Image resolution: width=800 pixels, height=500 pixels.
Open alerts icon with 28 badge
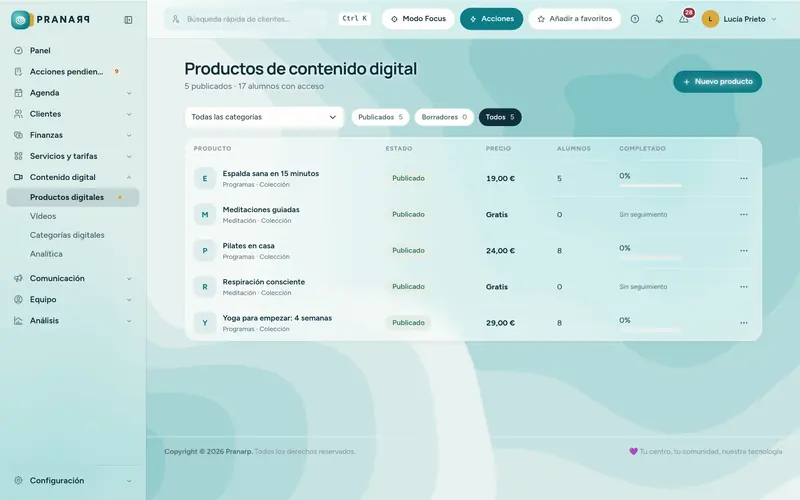pyautogui.click(x=684, y=19)
